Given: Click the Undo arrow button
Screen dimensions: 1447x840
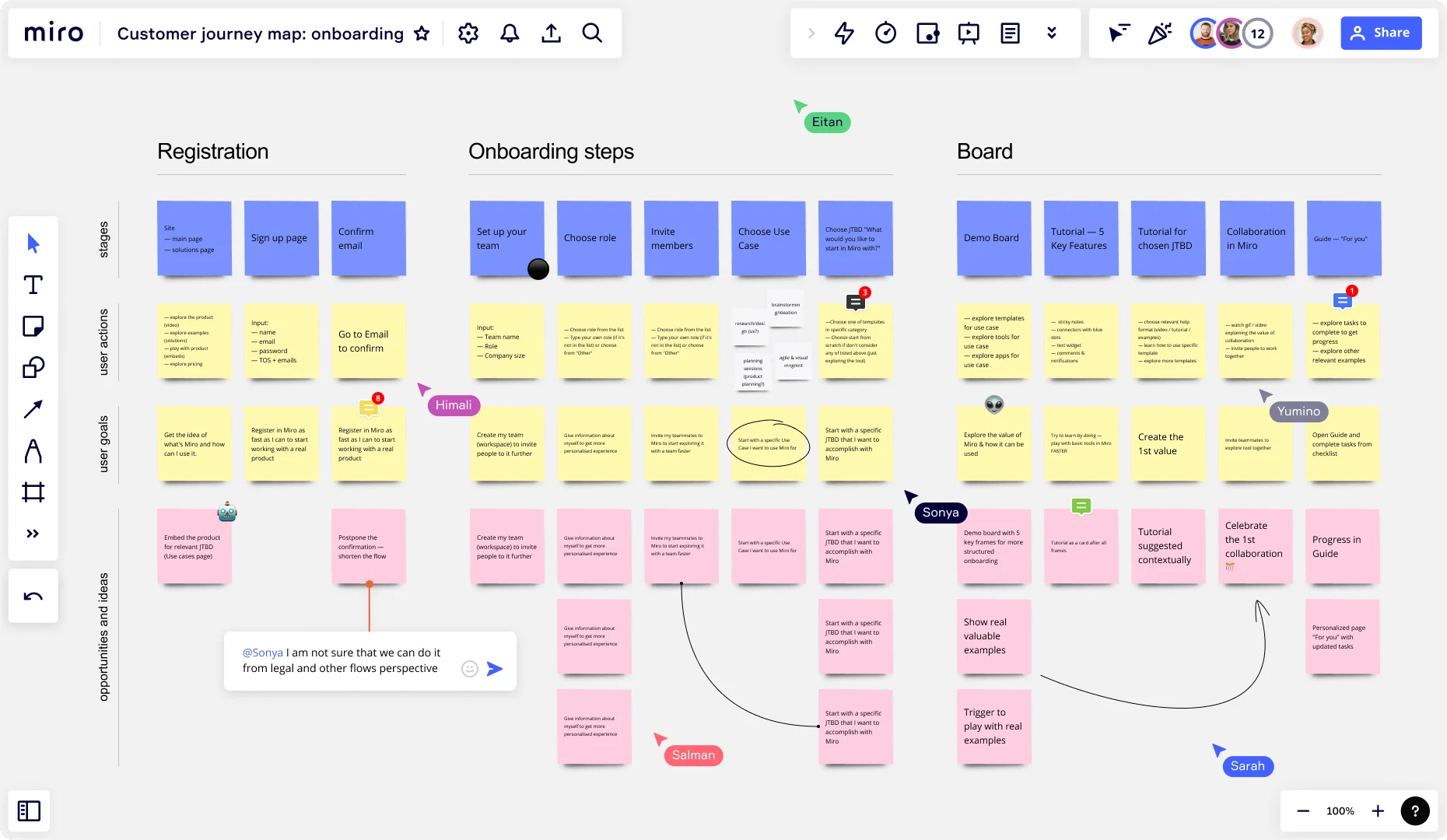Looking at the screenshot, I should coord(33,597).
